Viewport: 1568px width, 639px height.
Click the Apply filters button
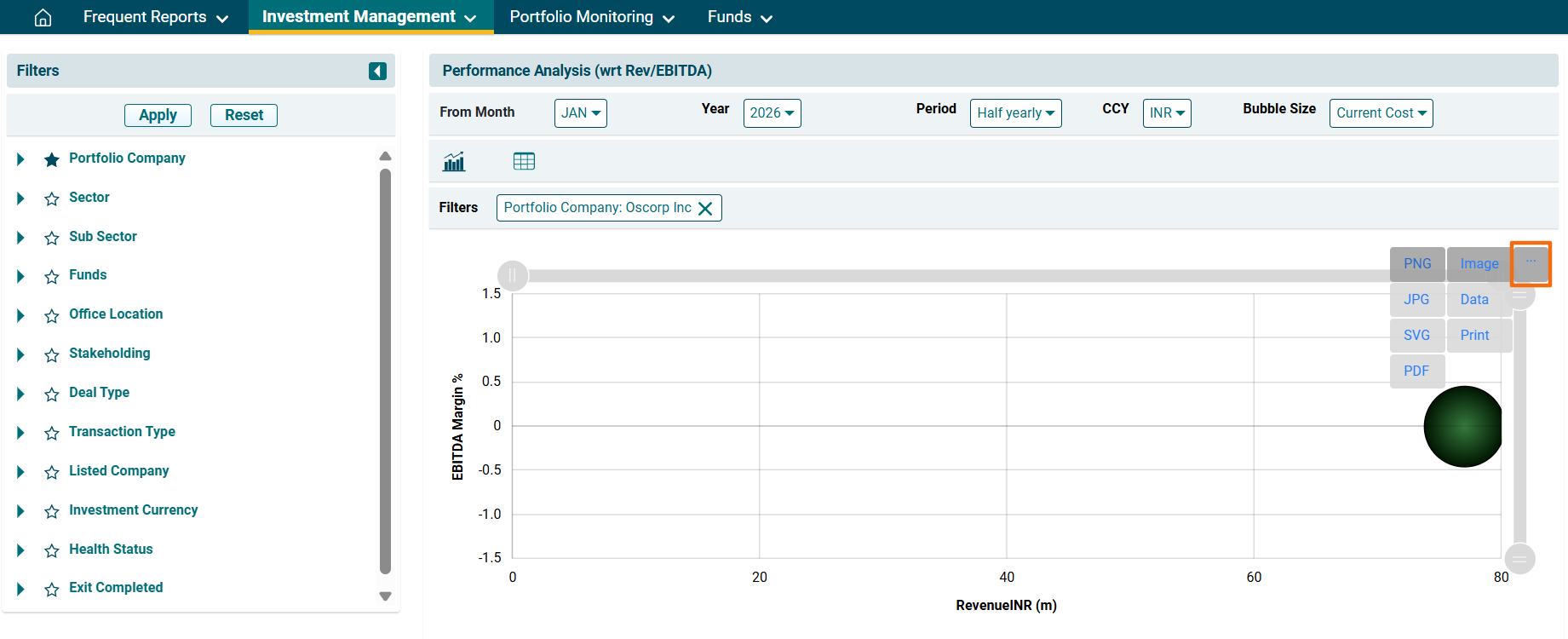[x=158, y=115]
